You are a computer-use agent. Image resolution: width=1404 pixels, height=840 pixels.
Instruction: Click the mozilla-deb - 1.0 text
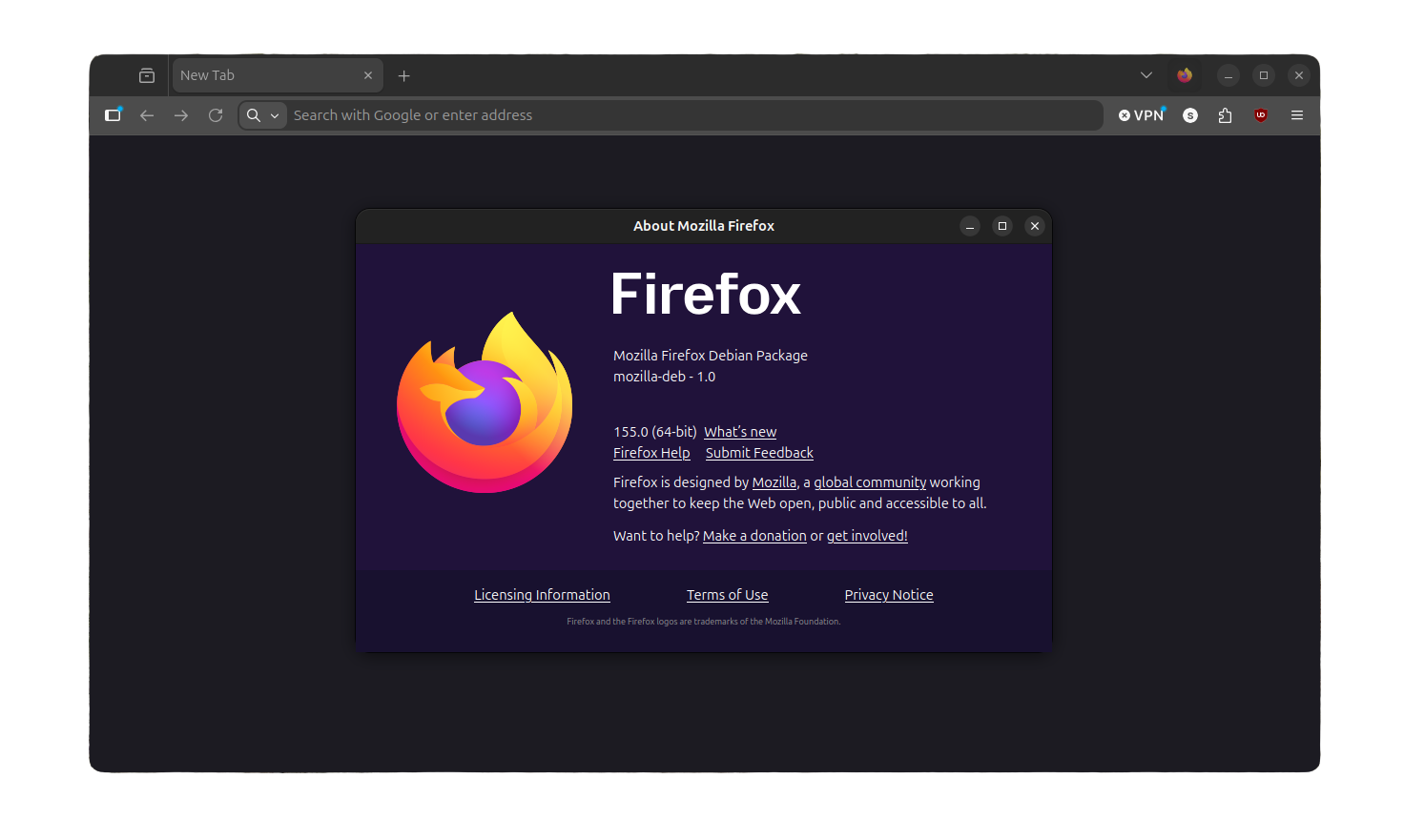(x=664, y=377)
